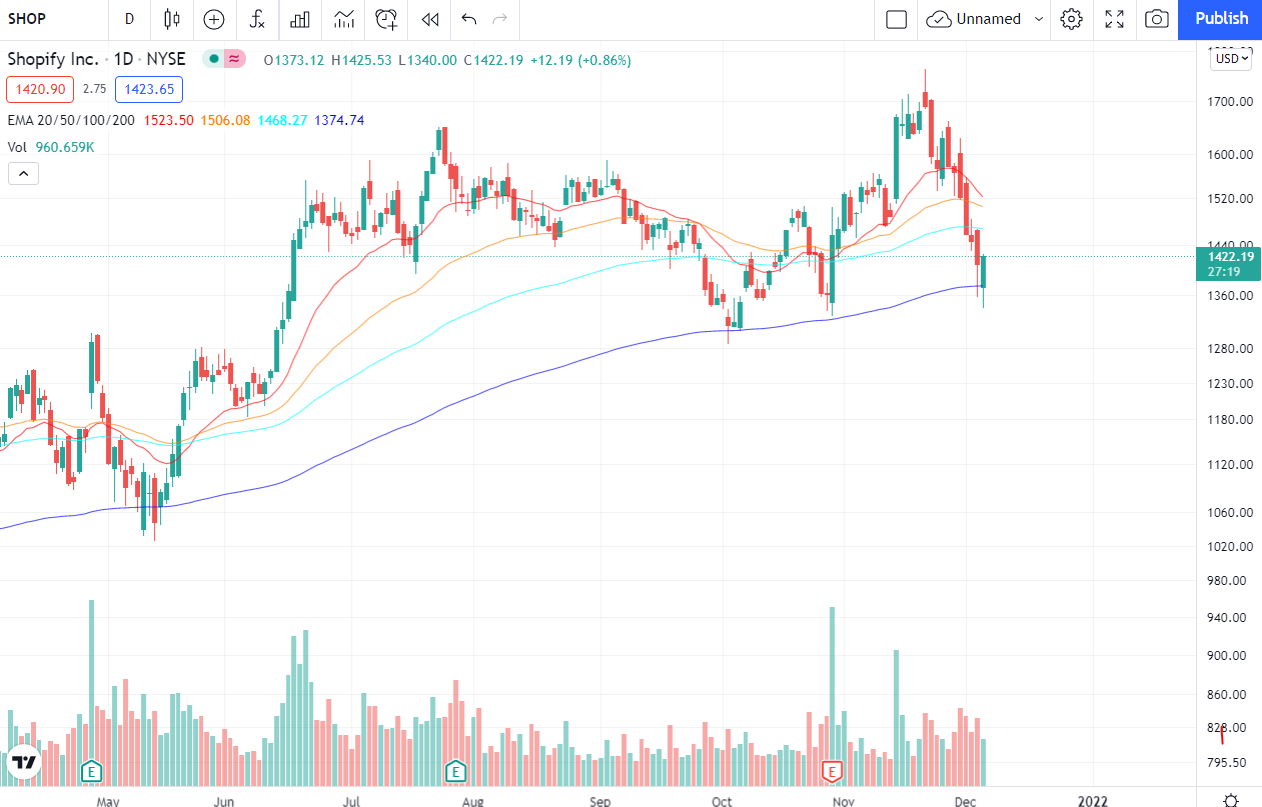Viewport: 1262px width, 807px height.
Task: Expand the dropdown arrow next to Unnamed
Action: click(1038, 19)
